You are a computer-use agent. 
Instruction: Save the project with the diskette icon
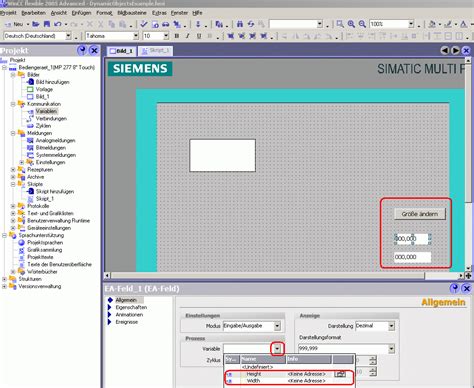tap(47, 24)
